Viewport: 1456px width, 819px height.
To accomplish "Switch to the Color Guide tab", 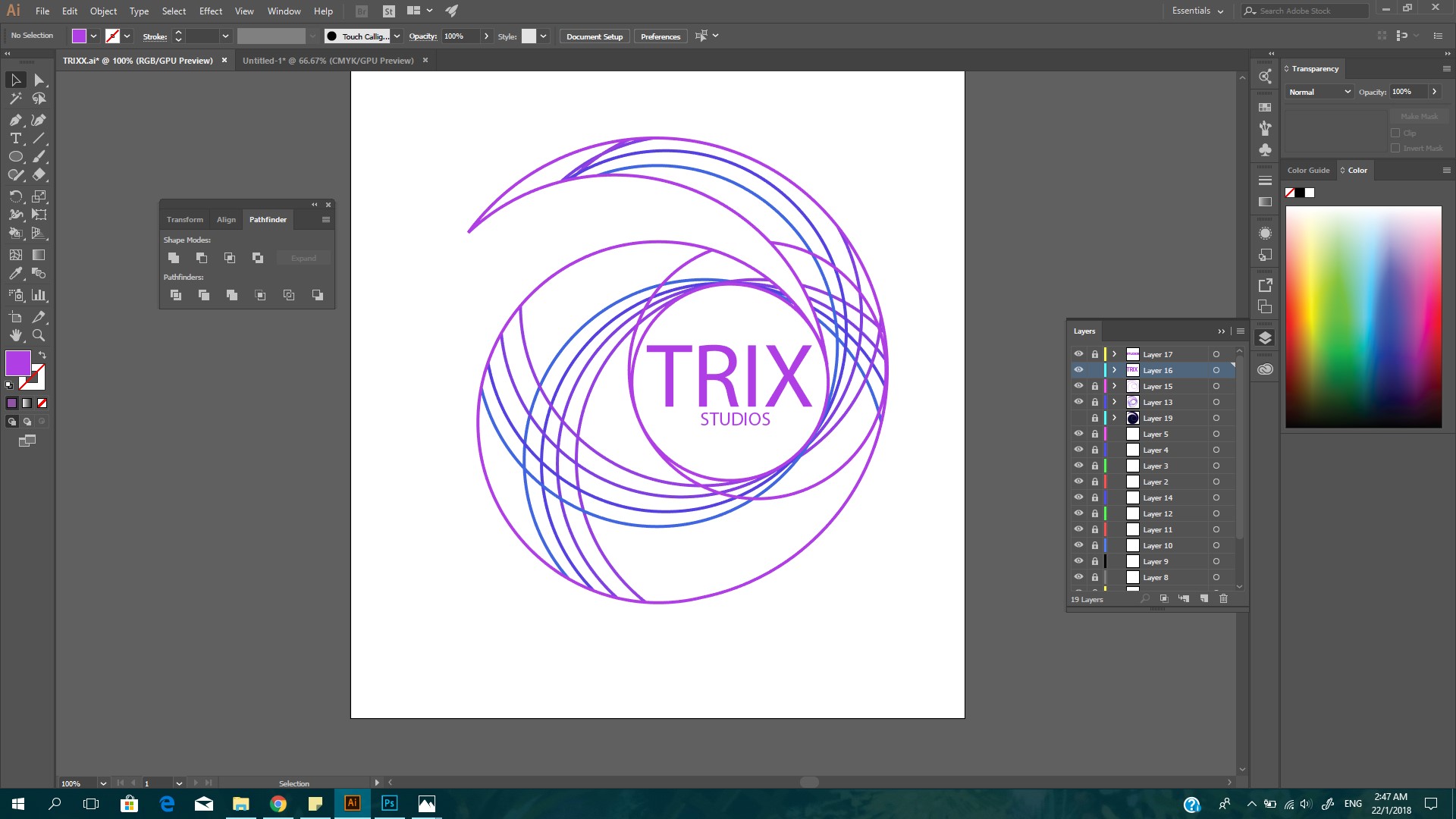I will [1308, 170].
